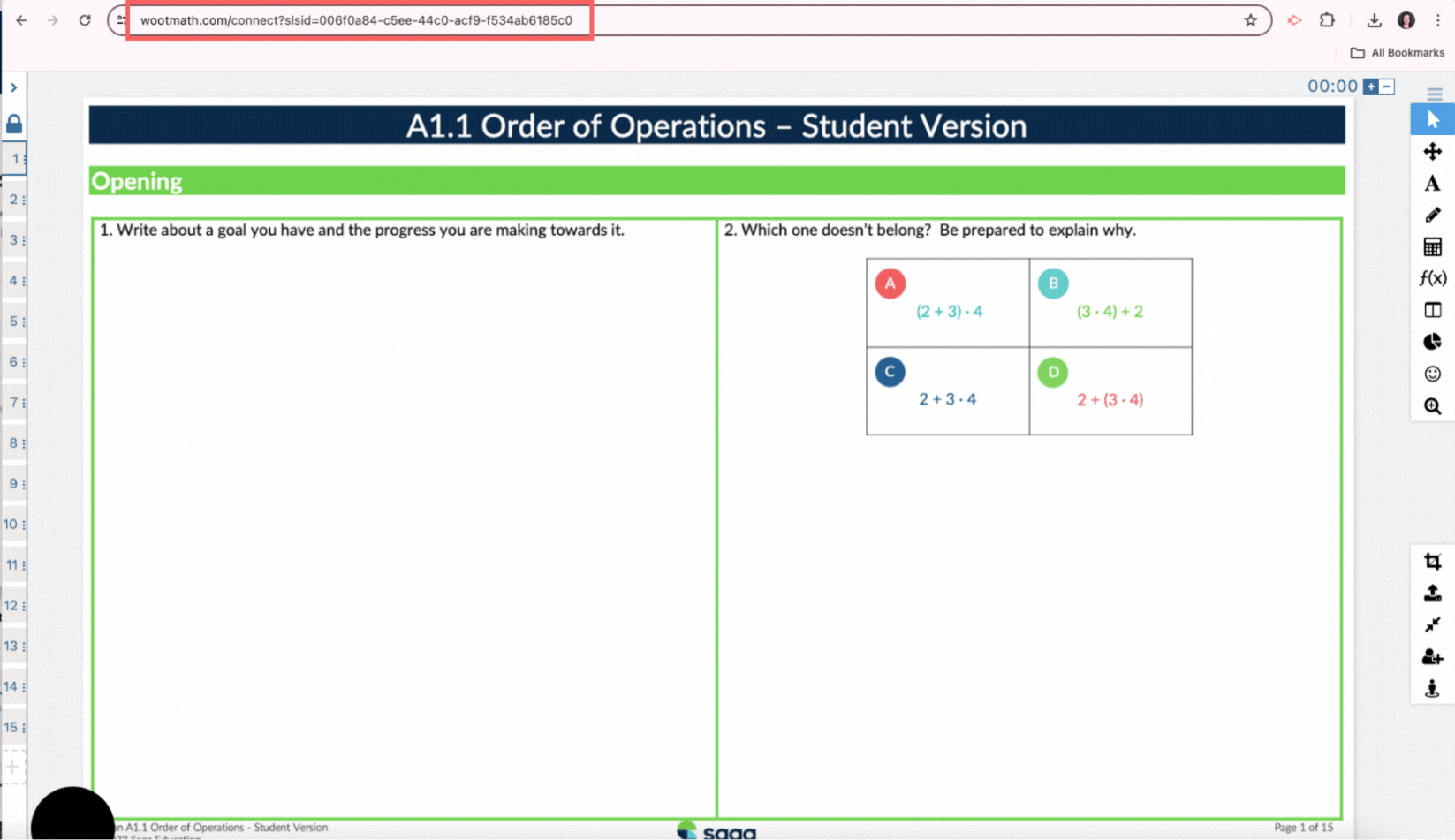The image size is (1455, 840).
Task: Select the pie chart tool
Action: pyautogui.click(x=1432, y=341)
